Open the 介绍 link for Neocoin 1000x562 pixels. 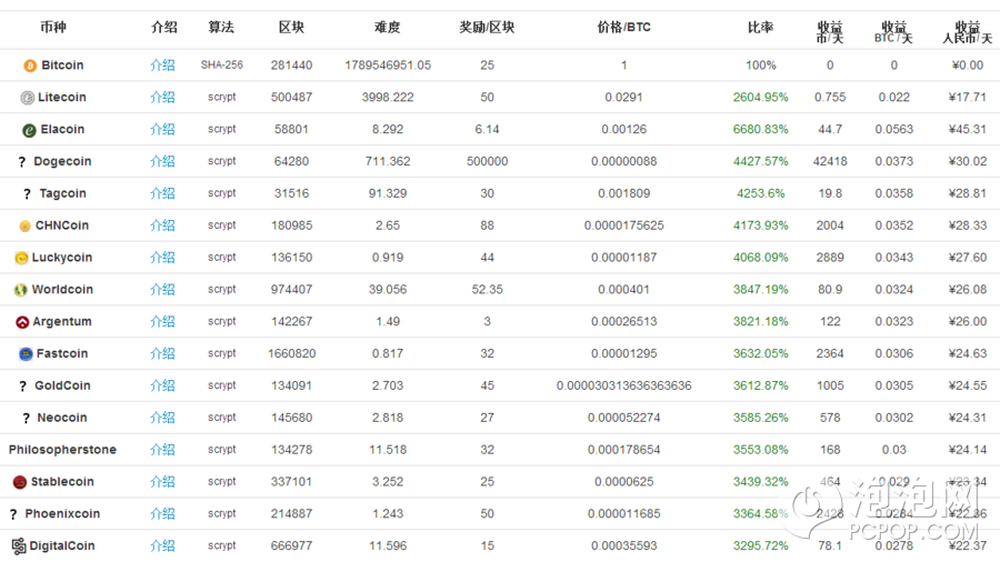(x=162, y=418)
